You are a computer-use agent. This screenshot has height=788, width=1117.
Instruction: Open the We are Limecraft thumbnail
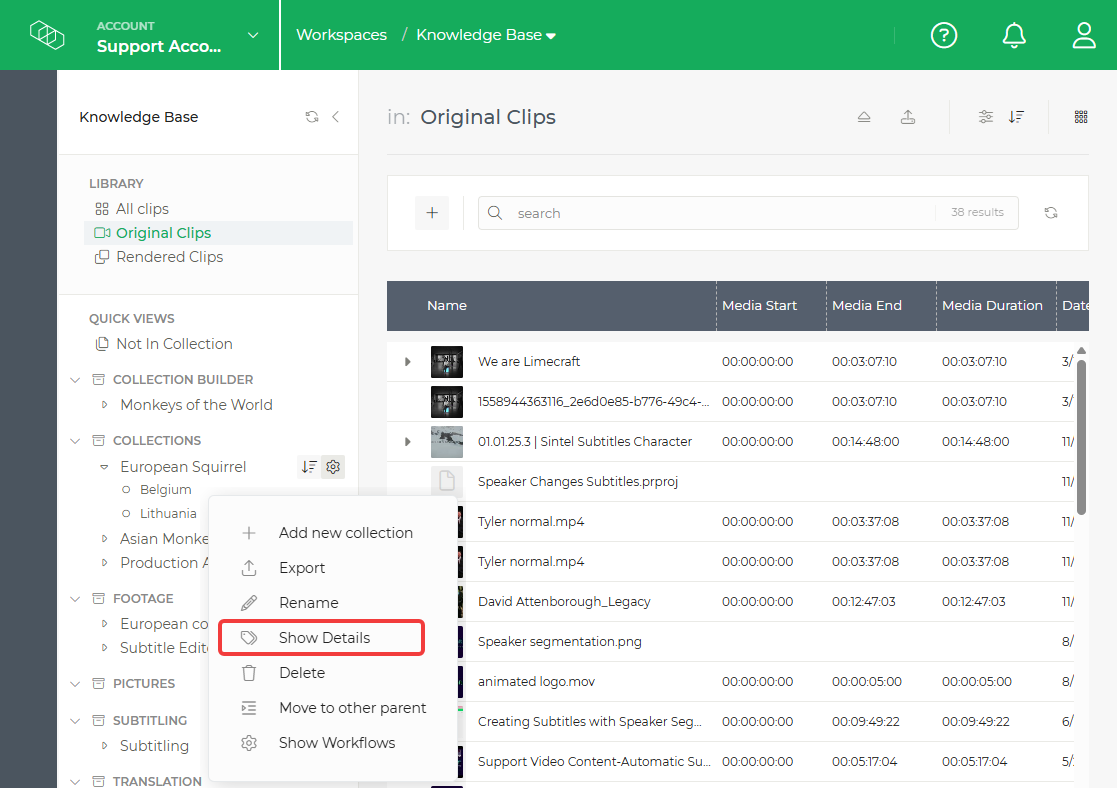pos(447,361)
